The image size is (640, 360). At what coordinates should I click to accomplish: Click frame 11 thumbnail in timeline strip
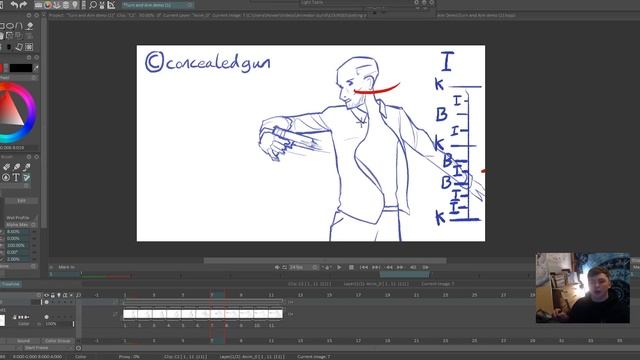pyautogui.click(x=275, y=314)
